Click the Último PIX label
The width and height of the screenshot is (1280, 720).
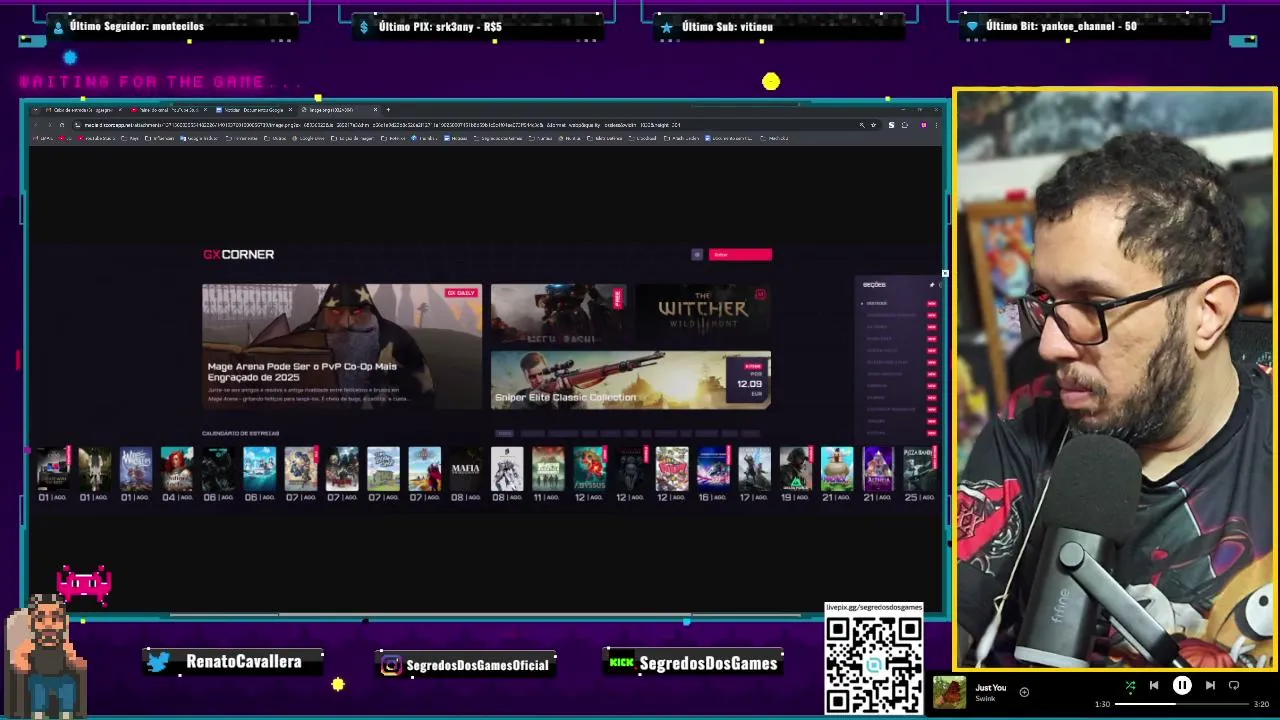pyautogui.click(x=440, y=27)
